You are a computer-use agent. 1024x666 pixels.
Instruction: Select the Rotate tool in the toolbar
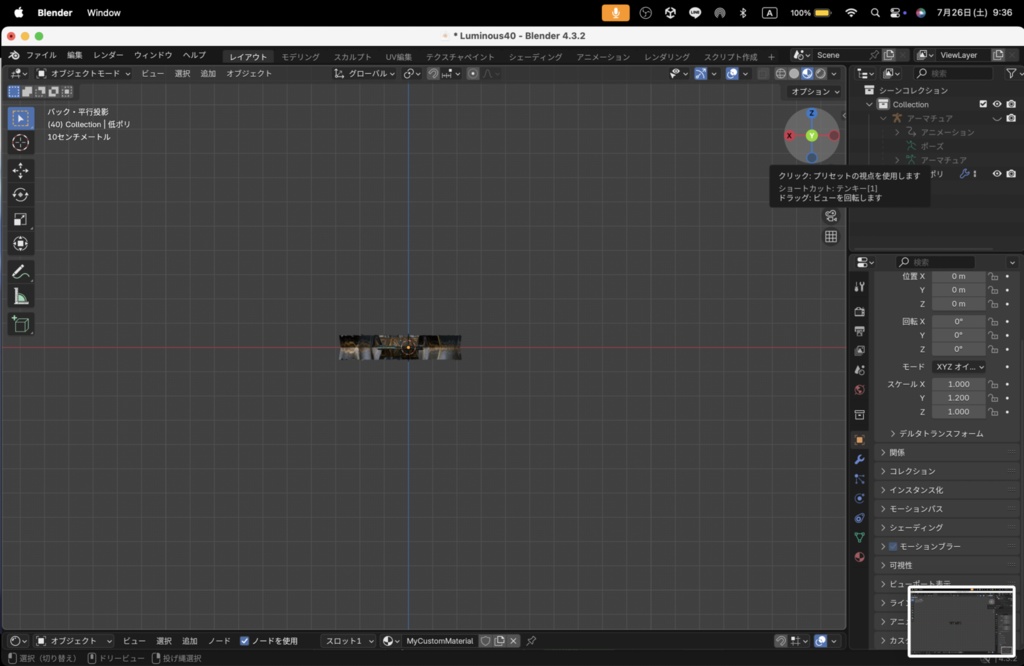[21, 195]
